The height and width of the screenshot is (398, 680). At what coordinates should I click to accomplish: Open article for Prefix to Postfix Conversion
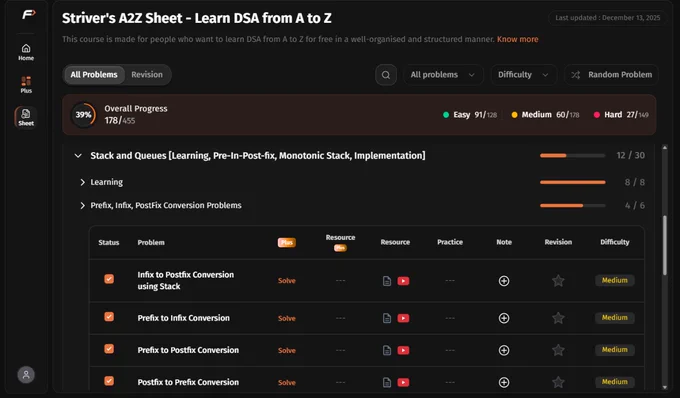point(387,350)
